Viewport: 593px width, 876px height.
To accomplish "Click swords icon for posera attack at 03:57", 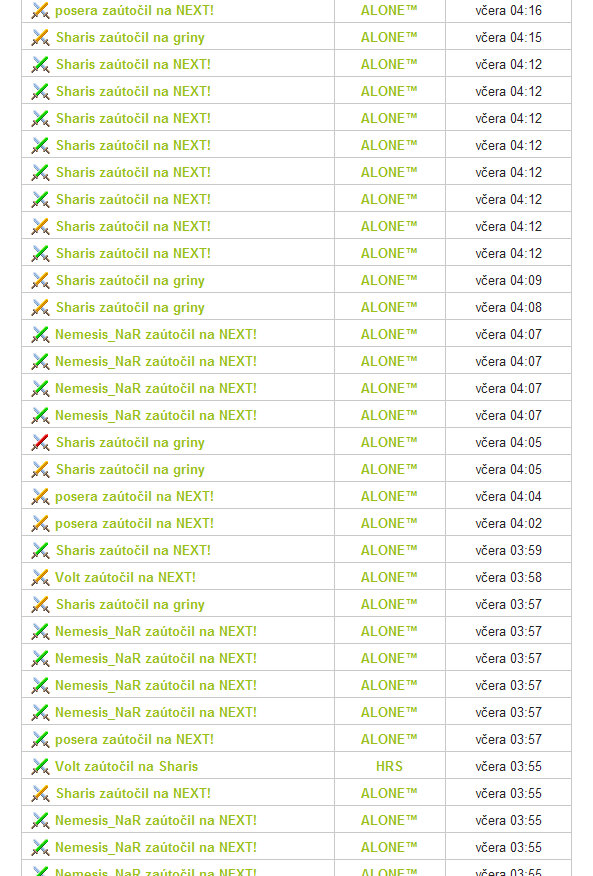I will (40, 740).
